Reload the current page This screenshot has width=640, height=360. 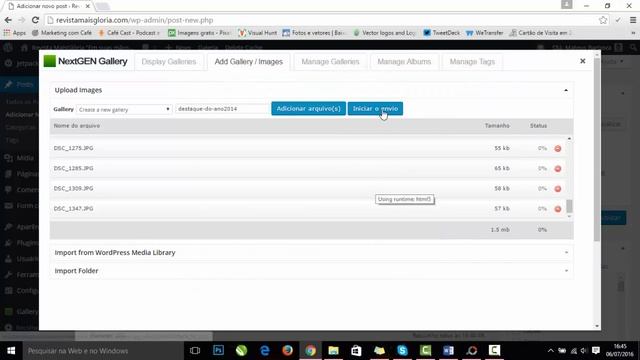click(x=36, y=20)
